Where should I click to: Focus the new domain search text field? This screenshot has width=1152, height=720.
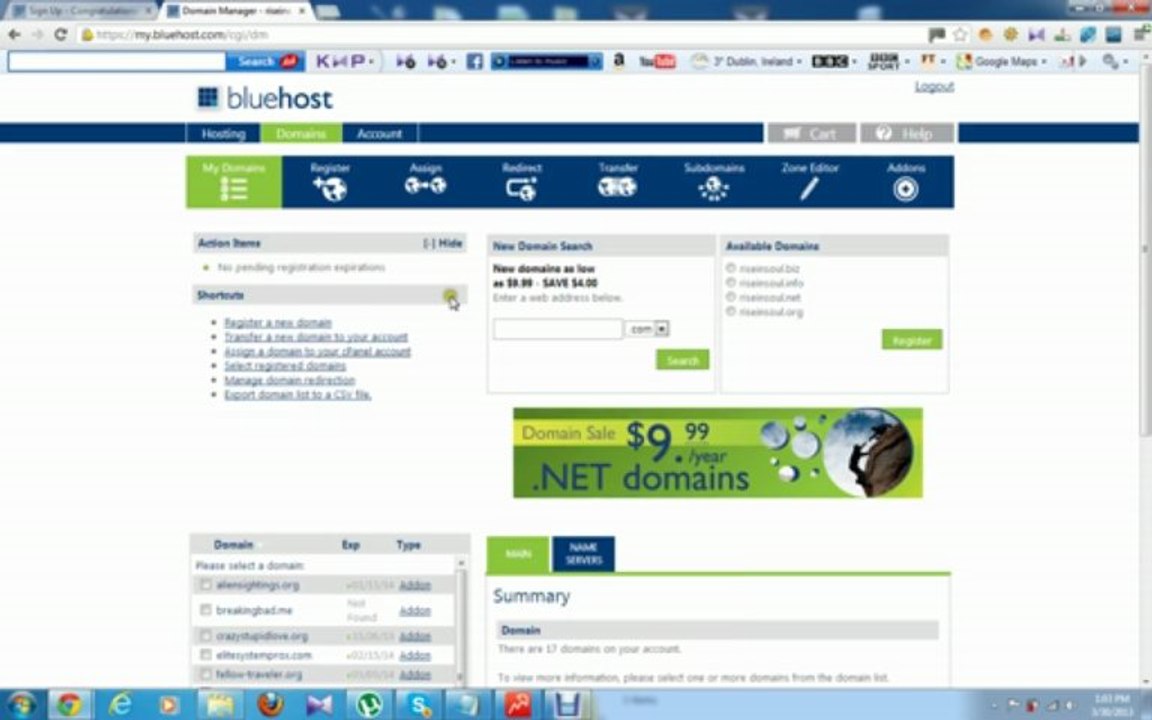pos(558,328)
